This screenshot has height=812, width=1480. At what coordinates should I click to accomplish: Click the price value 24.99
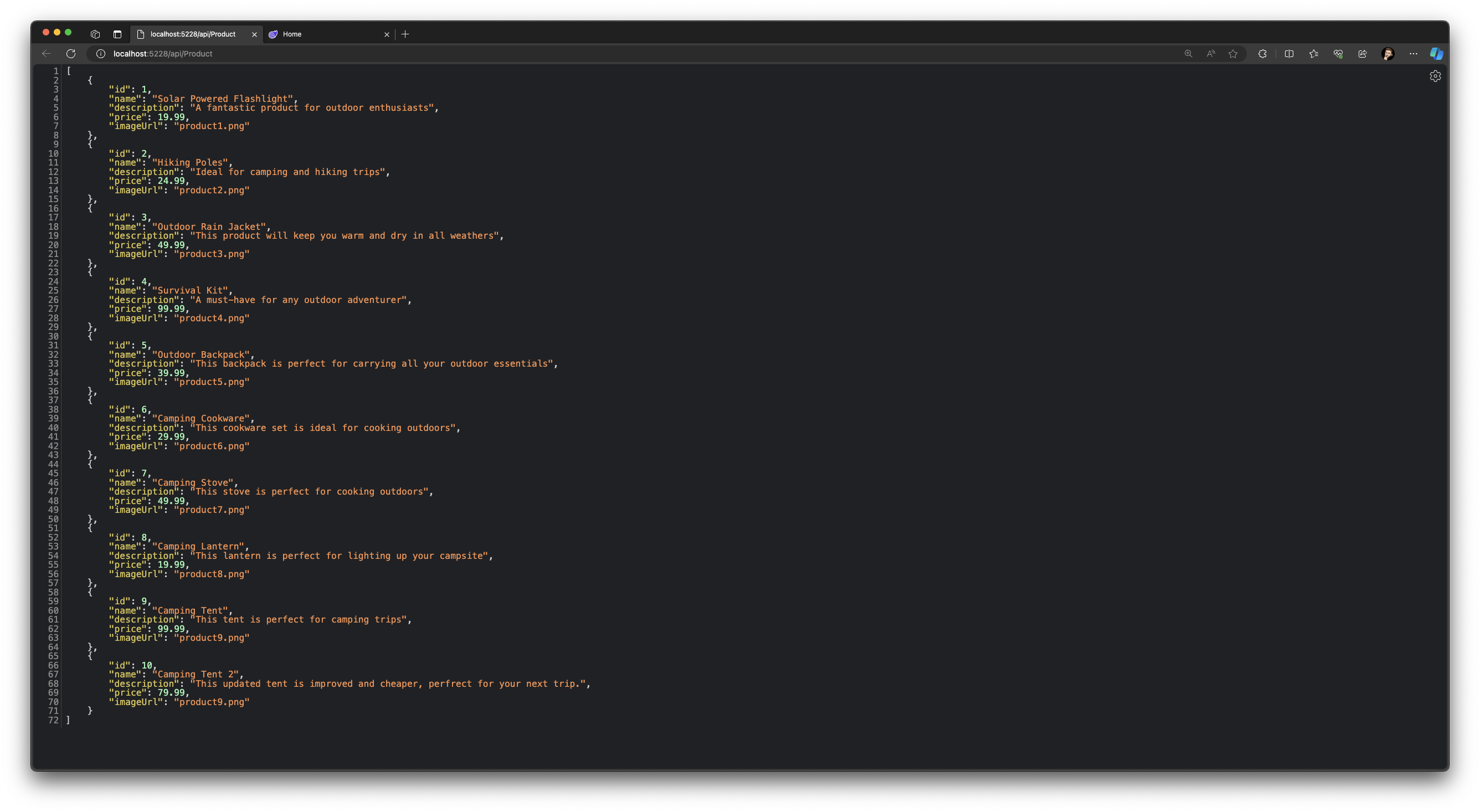171,181
